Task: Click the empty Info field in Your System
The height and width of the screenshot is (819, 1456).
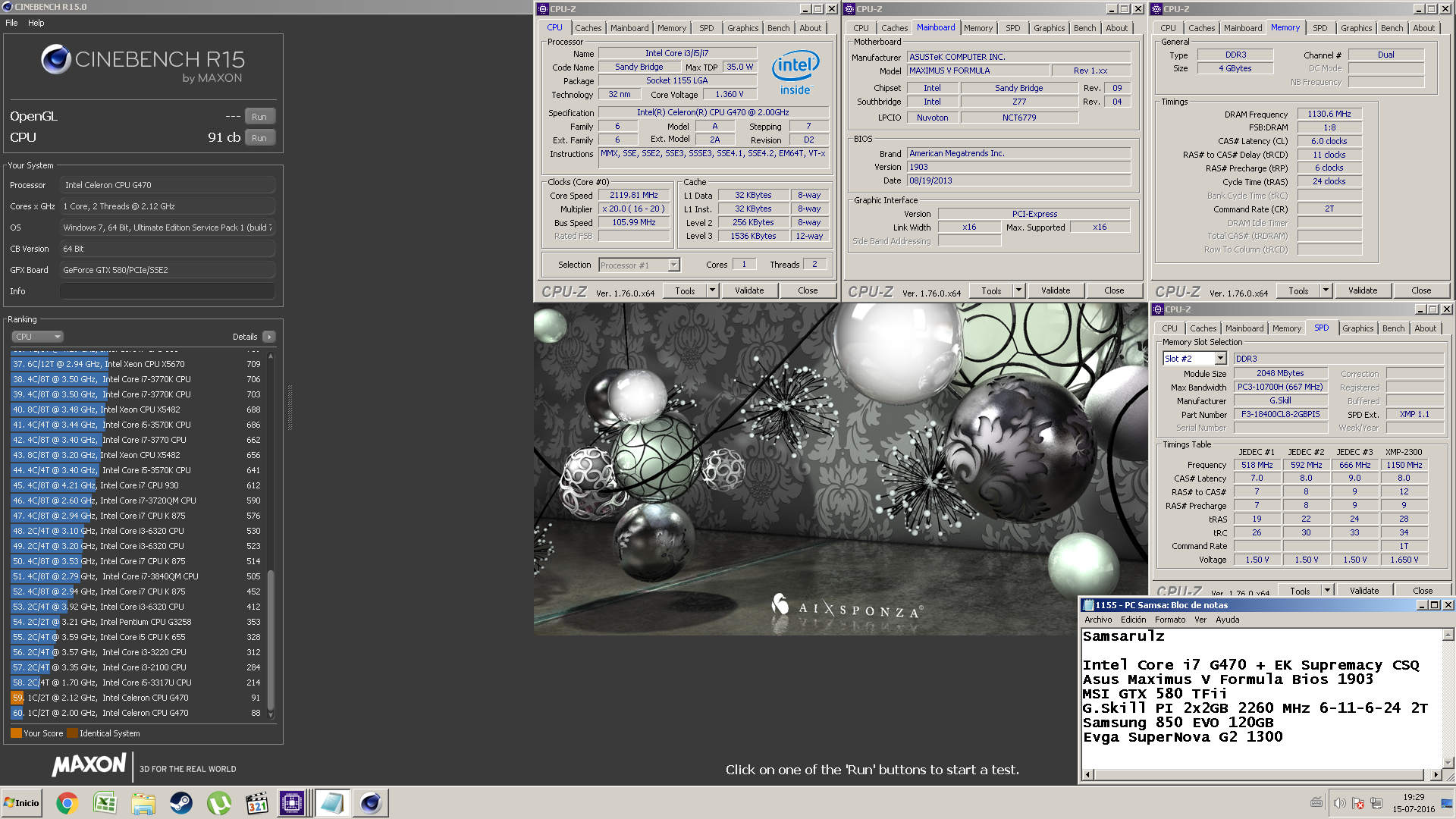Action: click(167, 291)
